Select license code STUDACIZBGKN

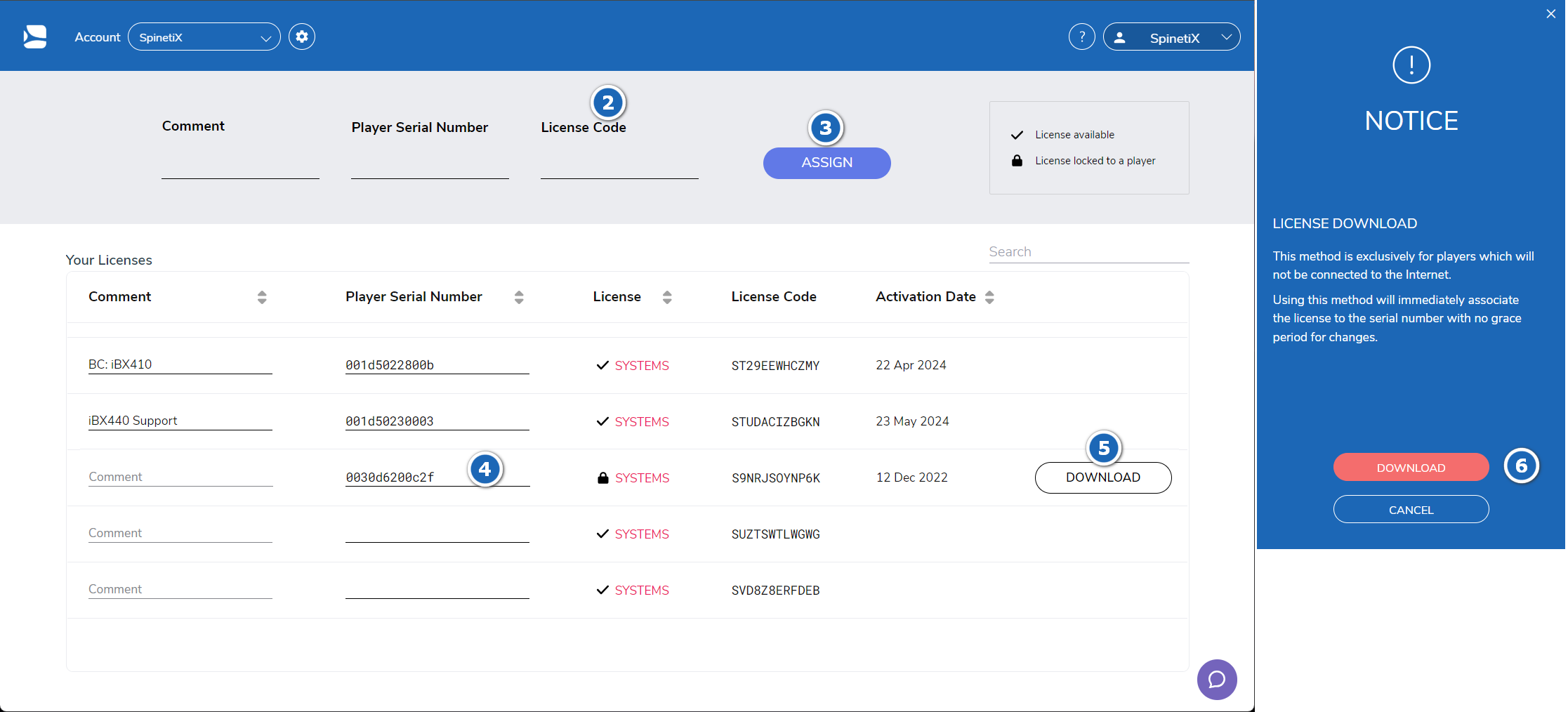(x=775, y=422)
